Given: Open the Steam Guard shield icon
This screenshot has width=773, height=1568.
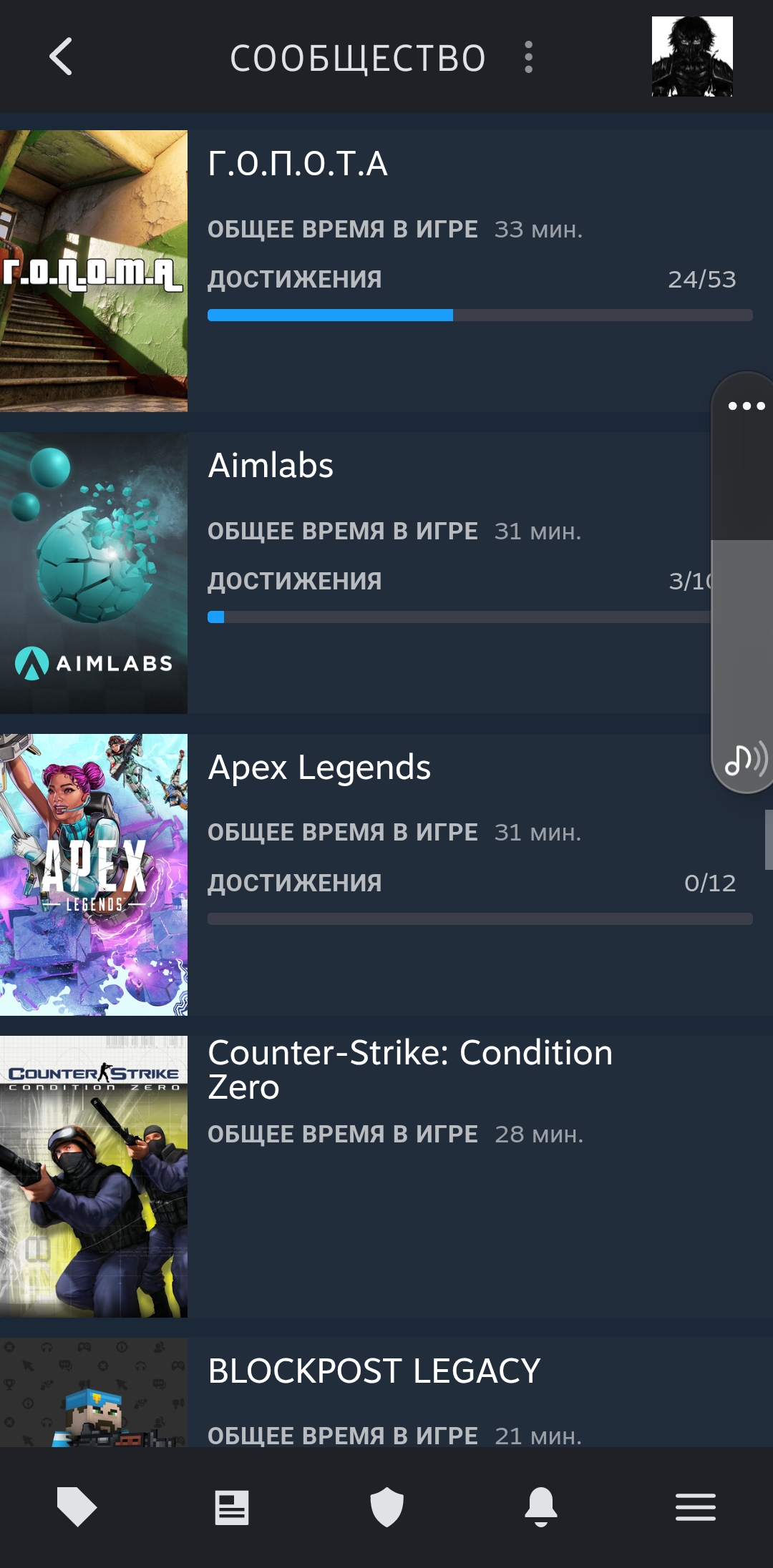Looking at the screenshot, I should click(386, 1506).
